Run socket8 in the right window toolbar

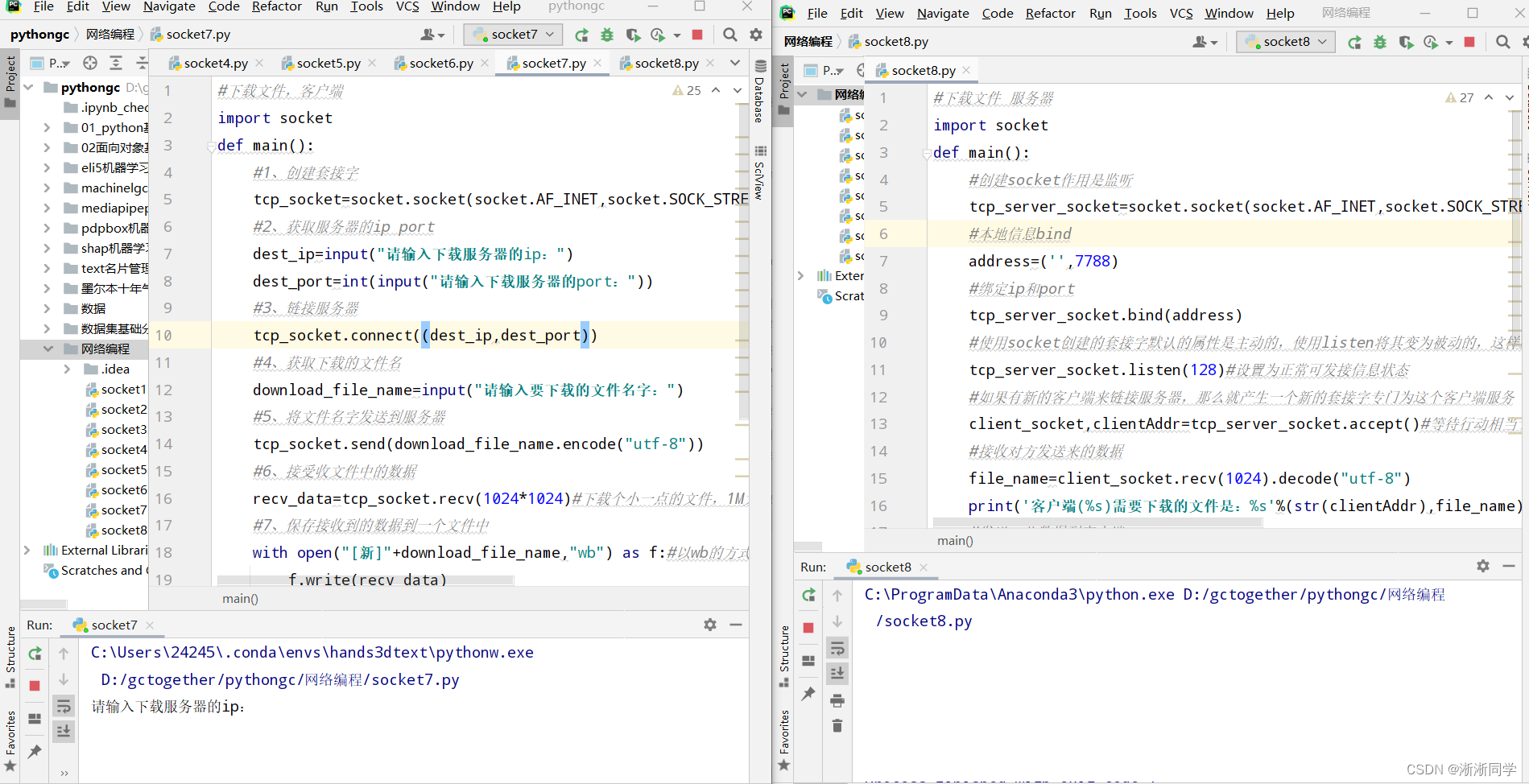[x=1354, y=42]
